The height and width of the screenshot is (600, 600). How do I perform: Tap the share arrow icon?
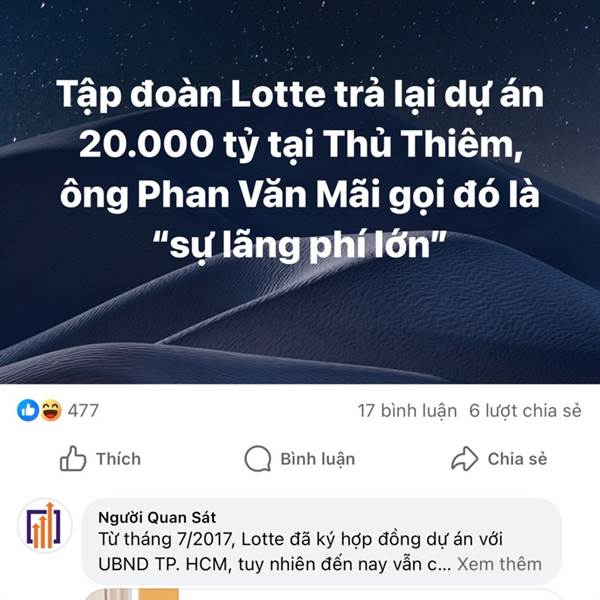[x=465, y=458]
